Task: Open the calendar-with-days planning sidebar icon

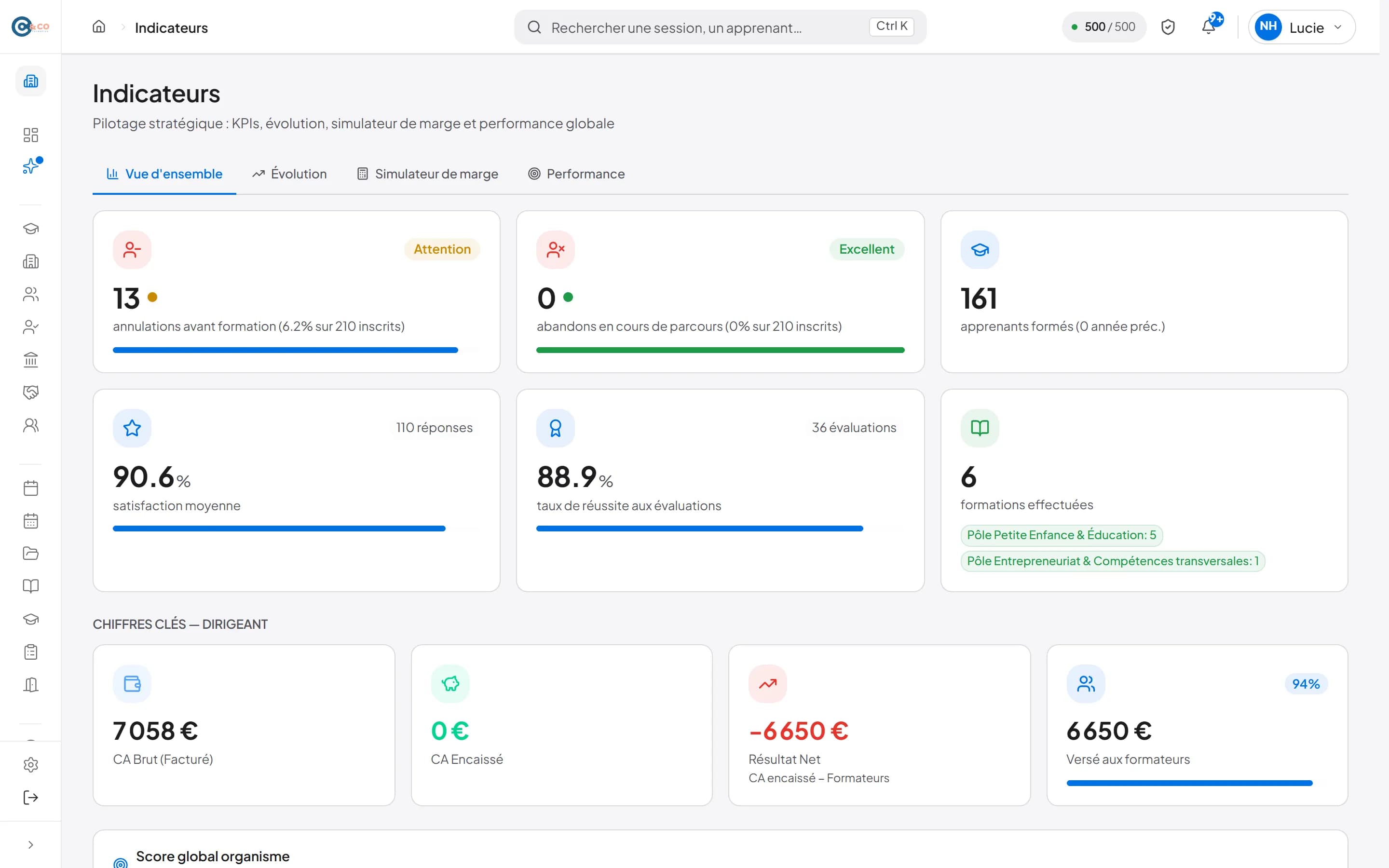Action: pyautogui.click(x=31, y=521)
